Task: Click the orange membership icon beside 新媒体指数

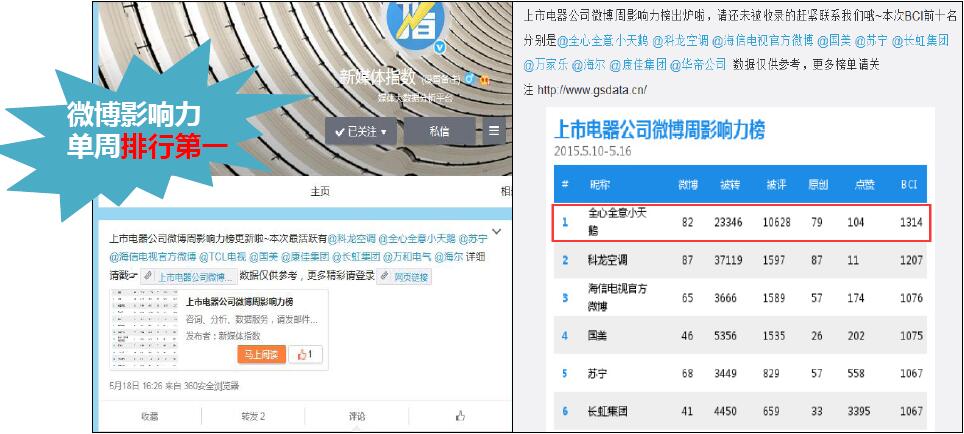Action: [x=484, y=79]
